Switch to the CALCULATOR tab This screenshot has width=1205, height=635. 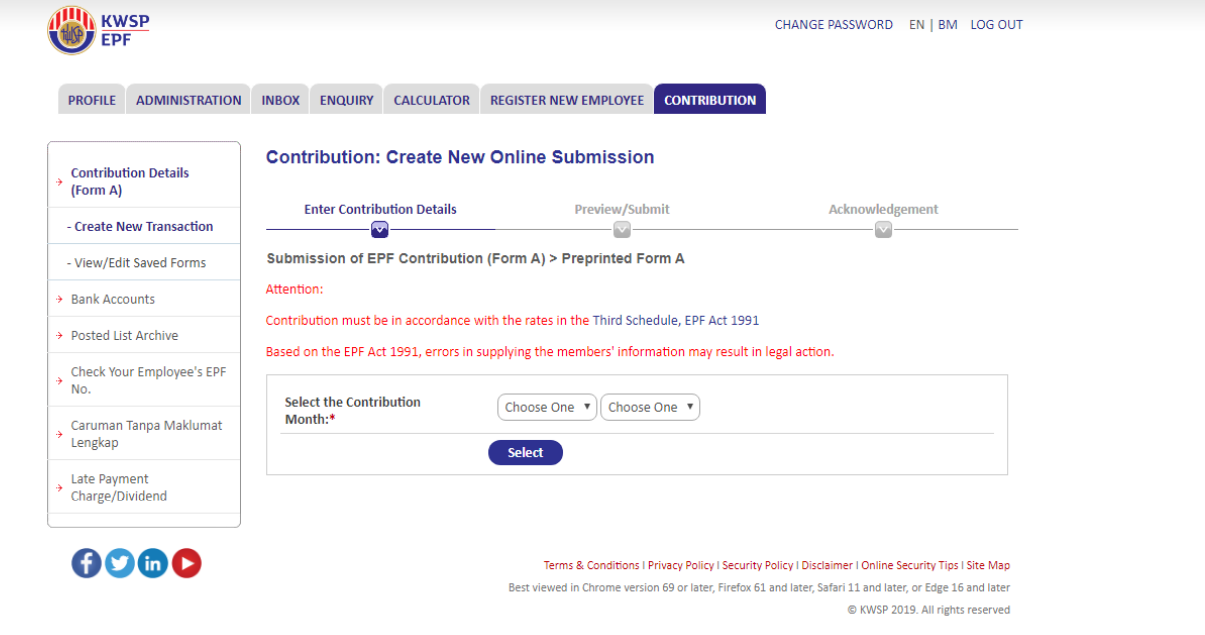click(430, 99)
